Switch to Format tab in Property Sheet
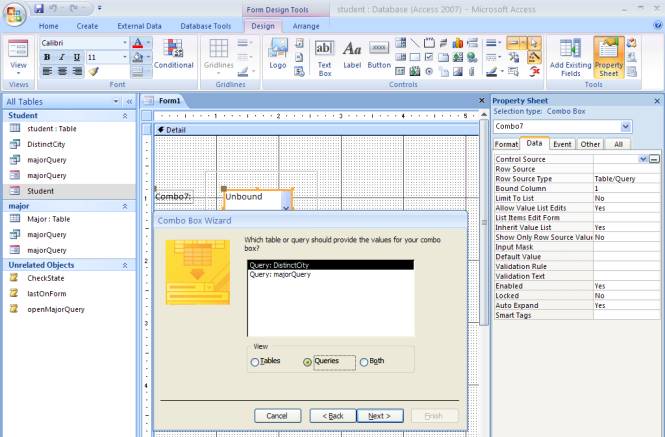The width and height of the screenshot is (665, 437). pyautogui.click(x=506, y=144)
